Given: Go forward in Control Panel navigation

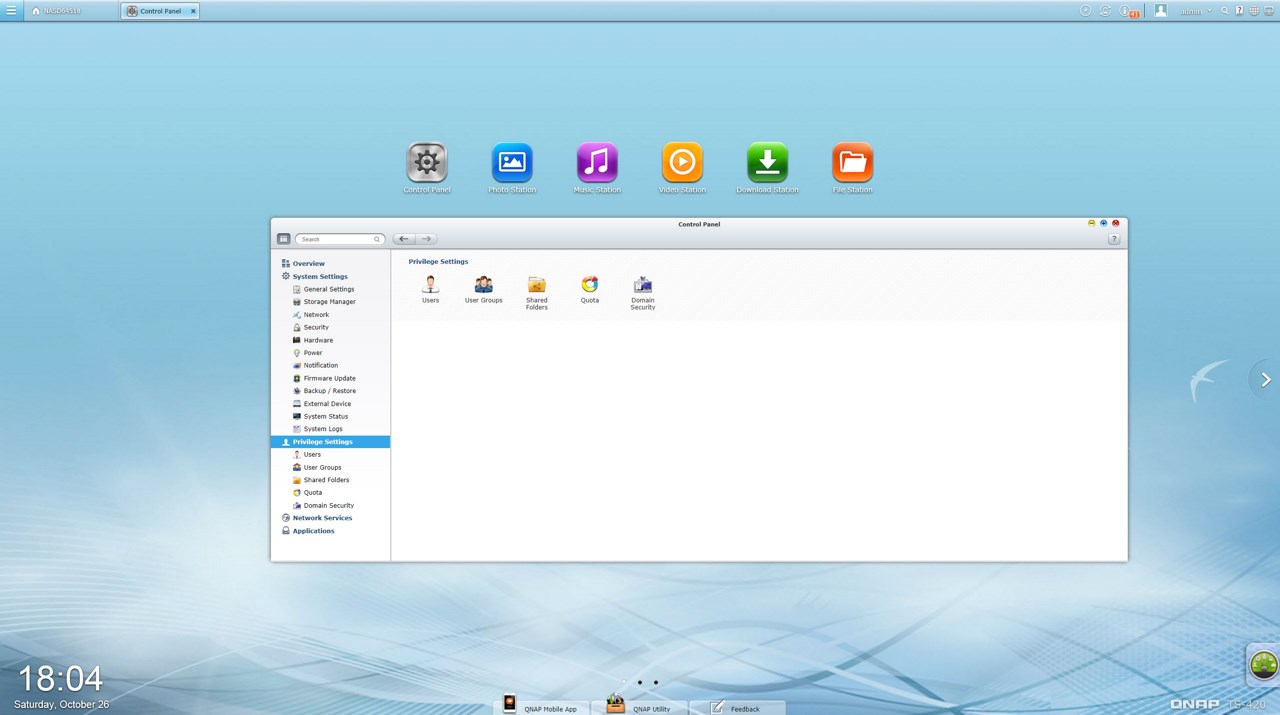Looking at the screenshot, I should point(426,239).
